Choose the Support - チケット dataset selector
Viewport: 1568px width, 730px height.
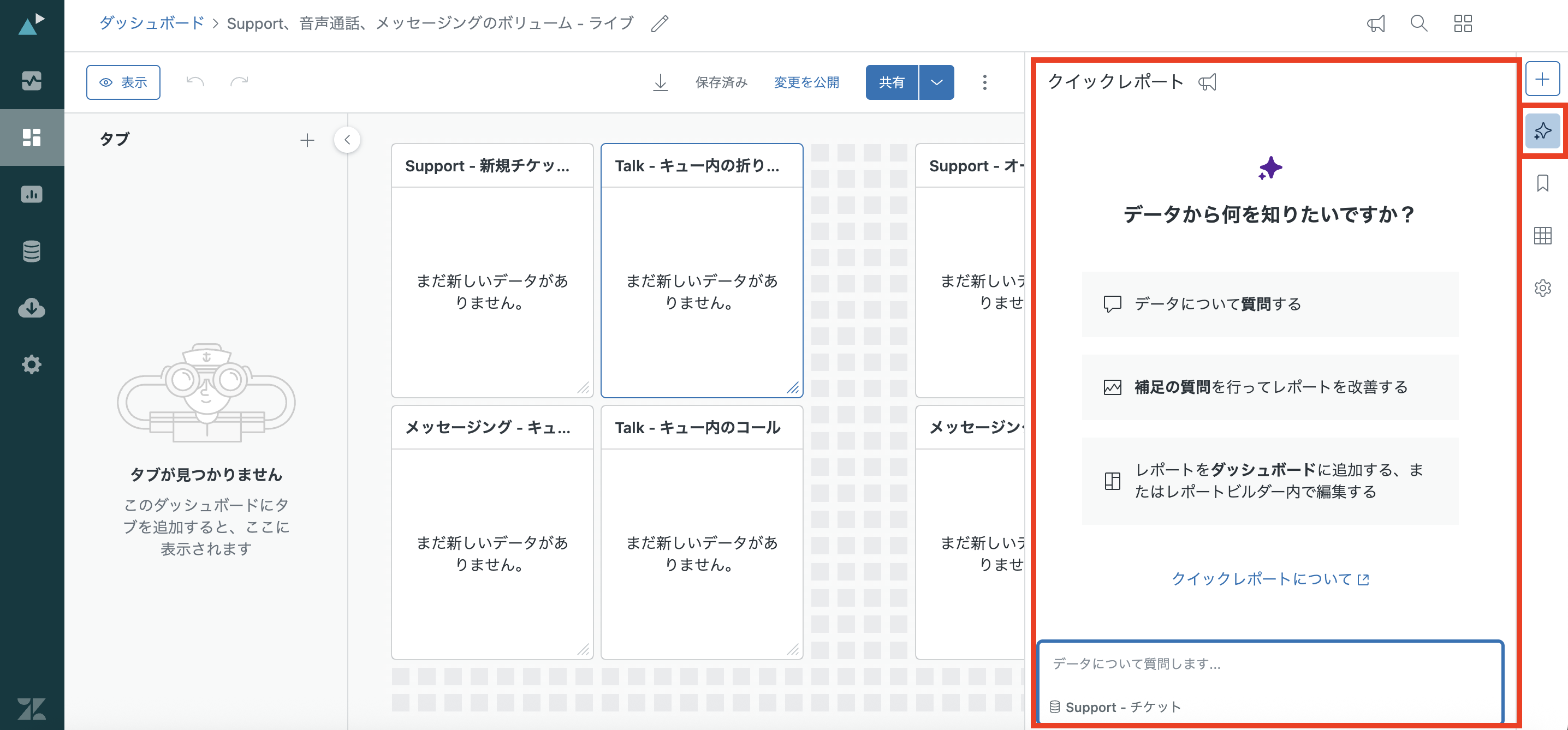1115,707
